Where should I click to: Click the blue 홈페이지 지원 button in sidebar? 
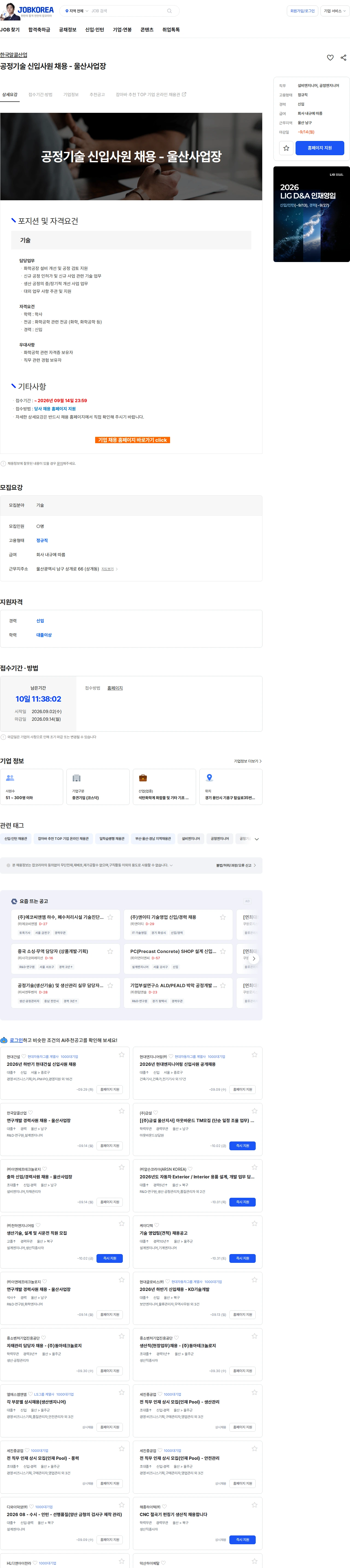click(320, 148)
